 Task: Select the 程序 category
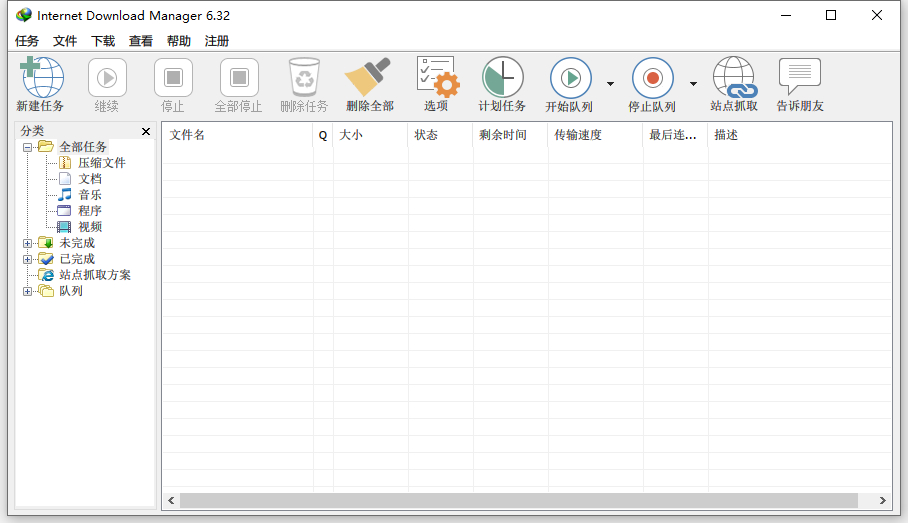pos(90,211)
